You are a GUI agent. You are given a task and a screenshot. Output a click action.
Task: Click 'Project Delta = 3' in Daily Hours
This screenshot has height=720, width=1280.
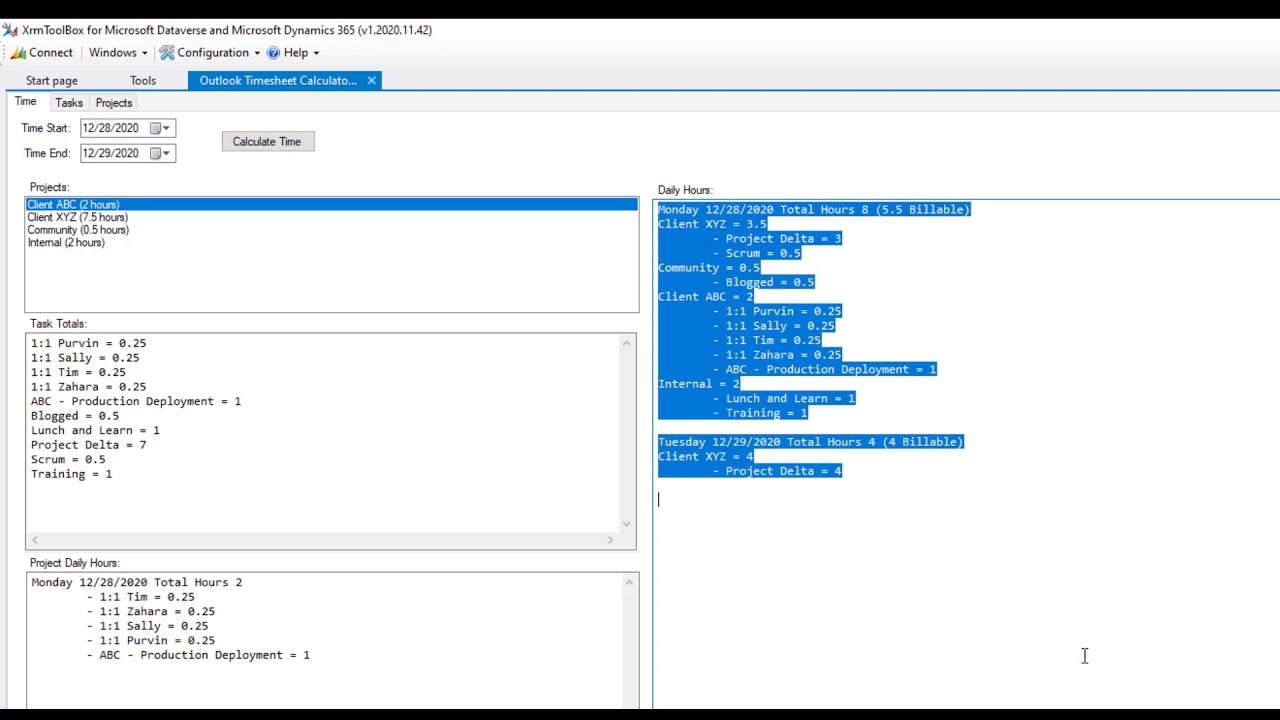[783, 239]
